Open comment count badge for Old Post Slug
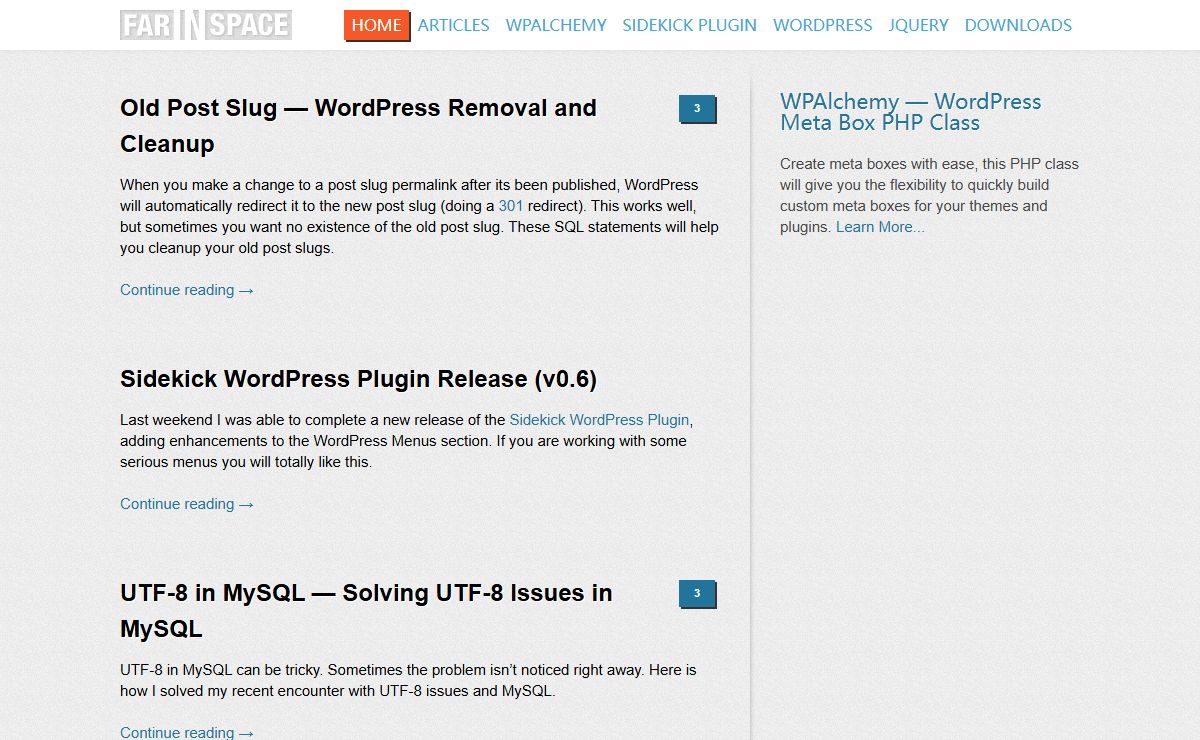 tap(697, 109)
